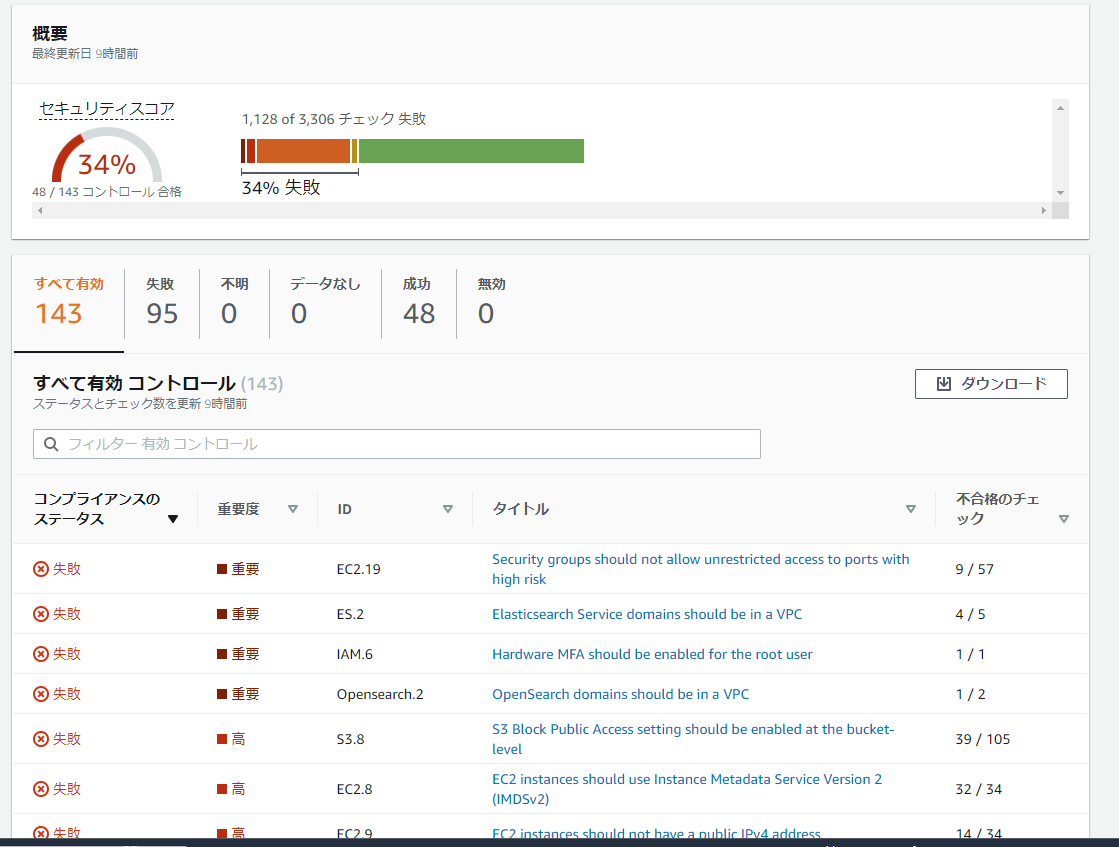Sort by 不合格のチェック column arrow

click(1064, 519)
